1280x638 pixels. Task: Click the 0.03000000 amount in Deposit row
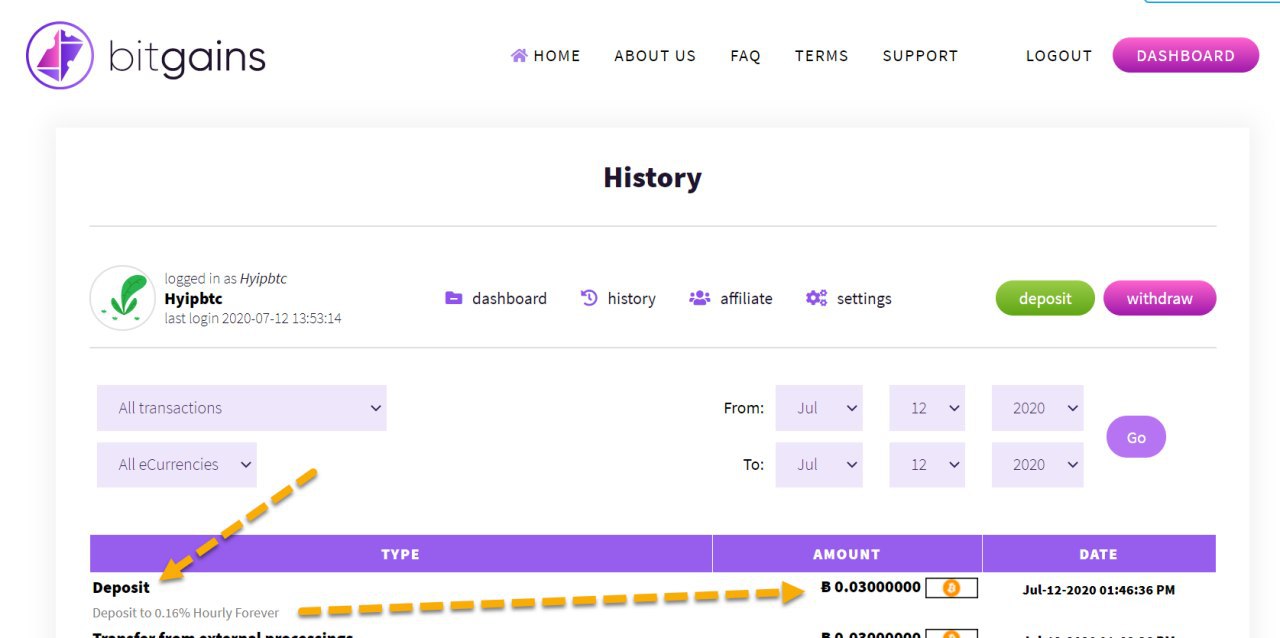pyautogui.click(x=870, y=587)
